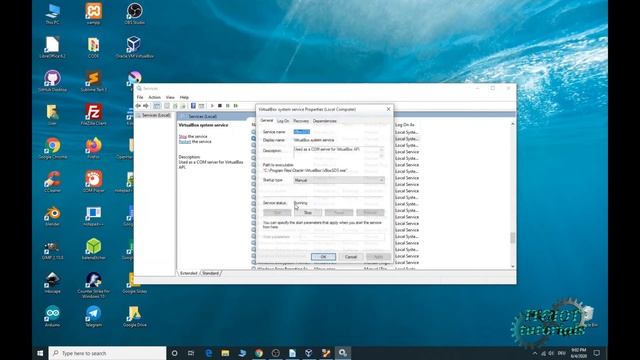
Task: Show hidden system tray icons chevron
Action: point(535,353)
